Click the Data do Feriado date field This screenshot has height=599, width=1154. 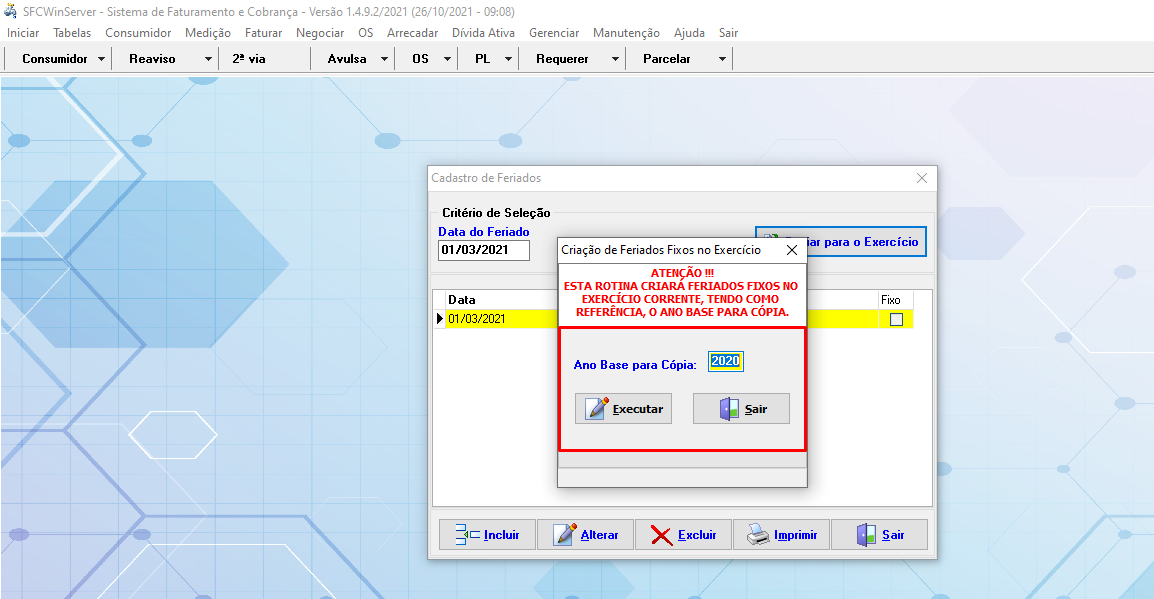[x=483, y=250]
